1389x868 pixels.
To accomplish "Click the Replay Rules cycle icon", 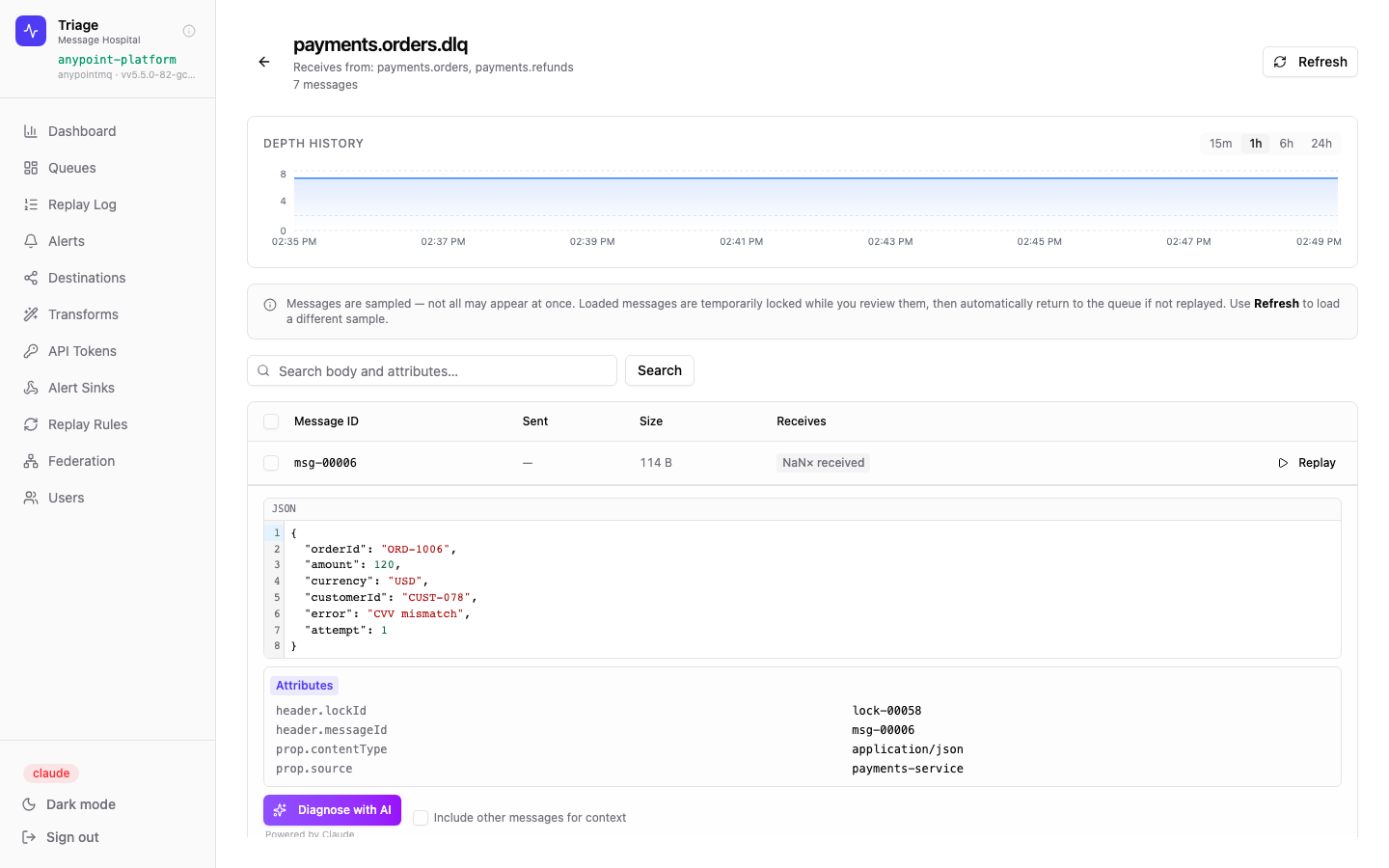I will click(31, 424).
